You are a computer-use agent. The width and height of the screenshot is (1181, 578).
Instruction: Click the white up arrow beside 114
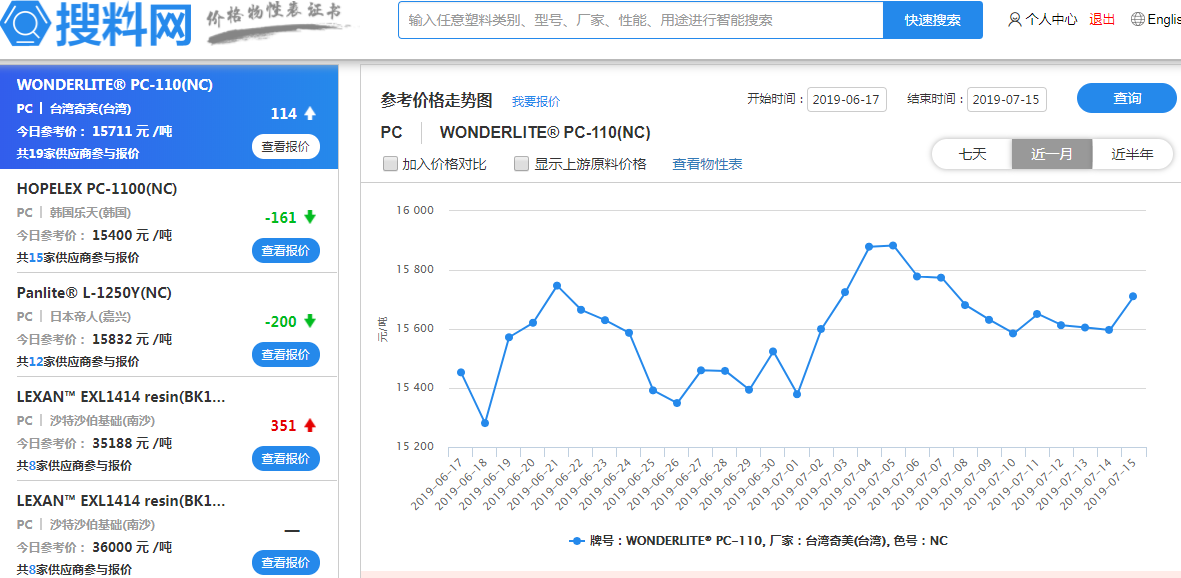310,113
